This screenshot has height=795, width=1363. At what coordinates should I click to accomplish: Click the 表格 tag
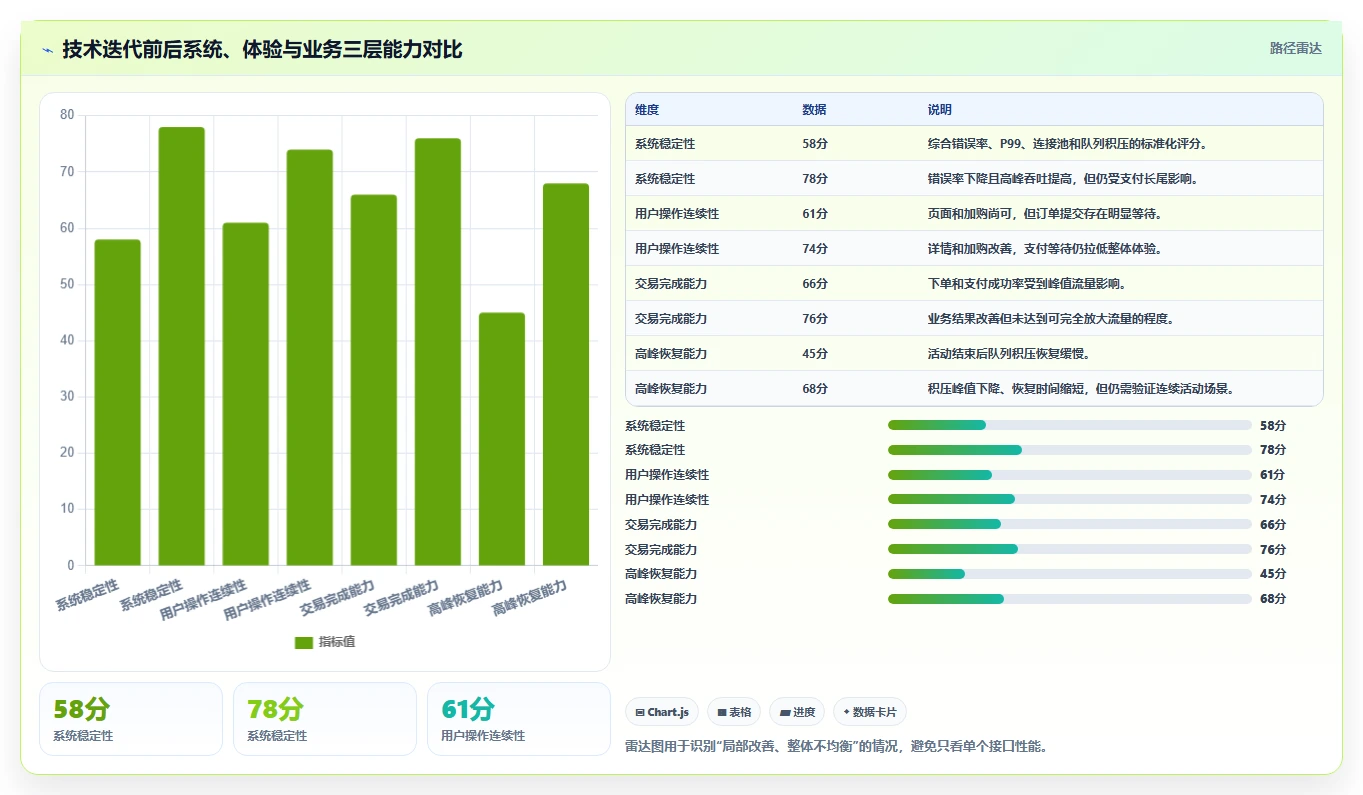click(x=734, y=712)
